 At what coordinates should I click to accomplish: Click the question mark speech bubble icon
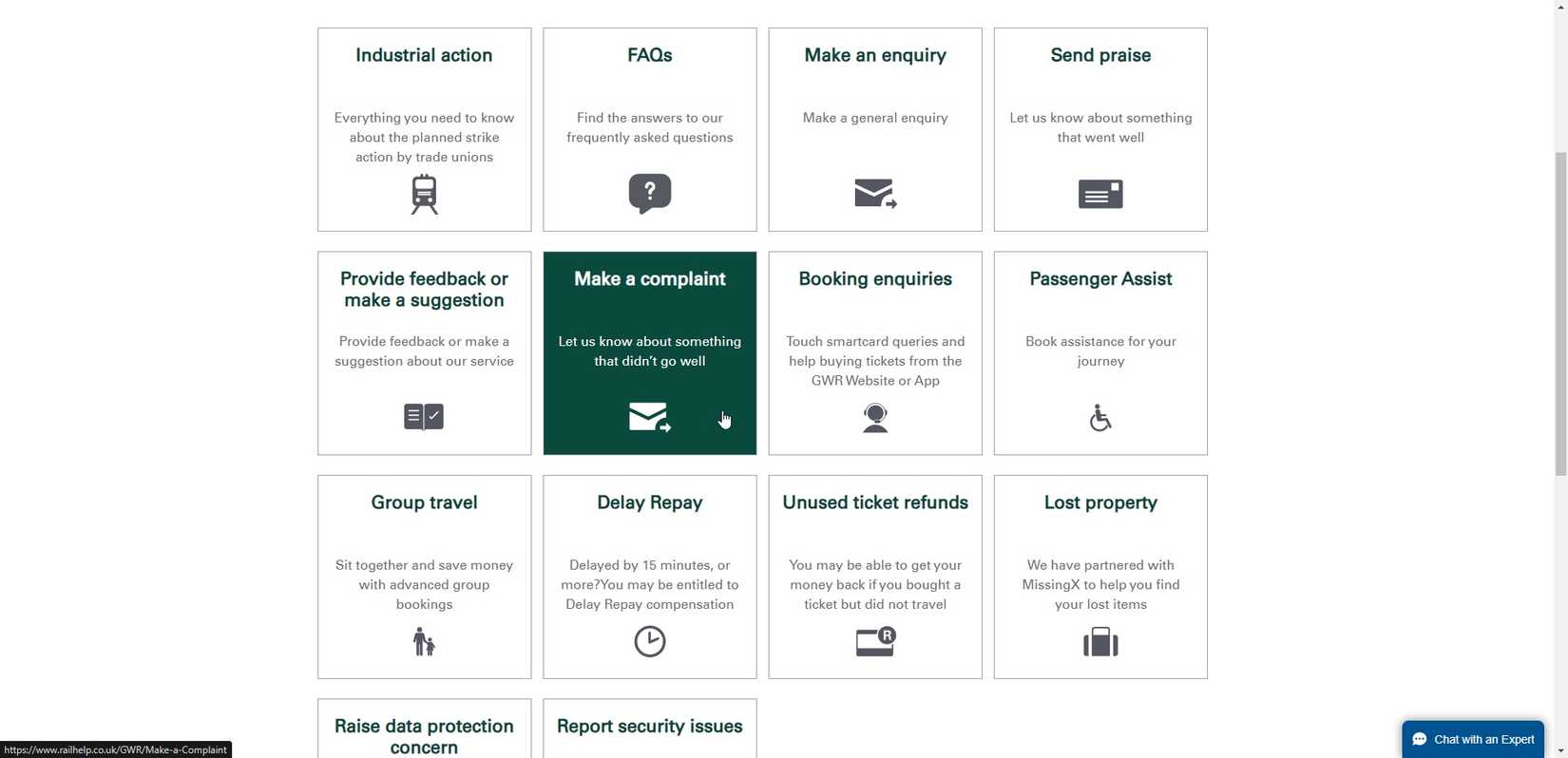click(650, 194)
